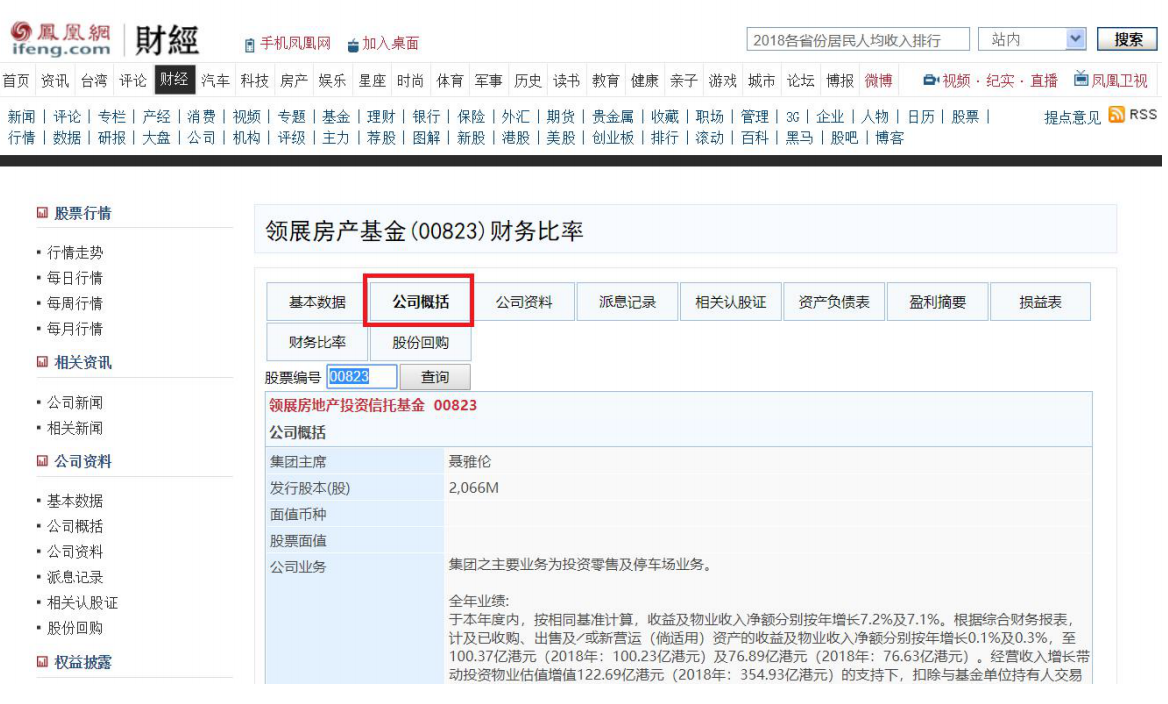The image size is (1168, 704).
Task: Select the 权益披露 section icon
Action: pyautogui.click(x=42, y=662)
